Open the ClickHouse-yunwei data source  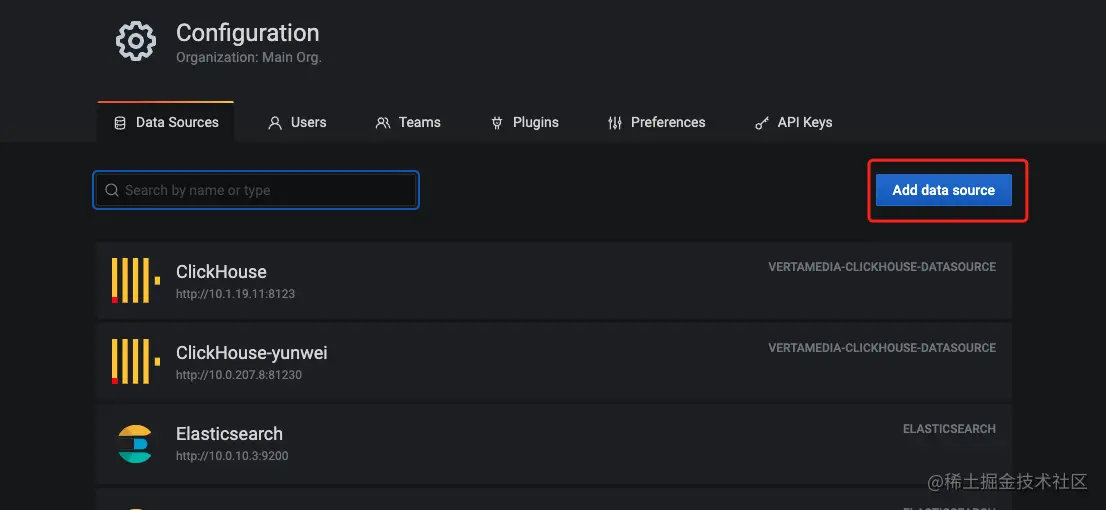(x=554, y=362)
